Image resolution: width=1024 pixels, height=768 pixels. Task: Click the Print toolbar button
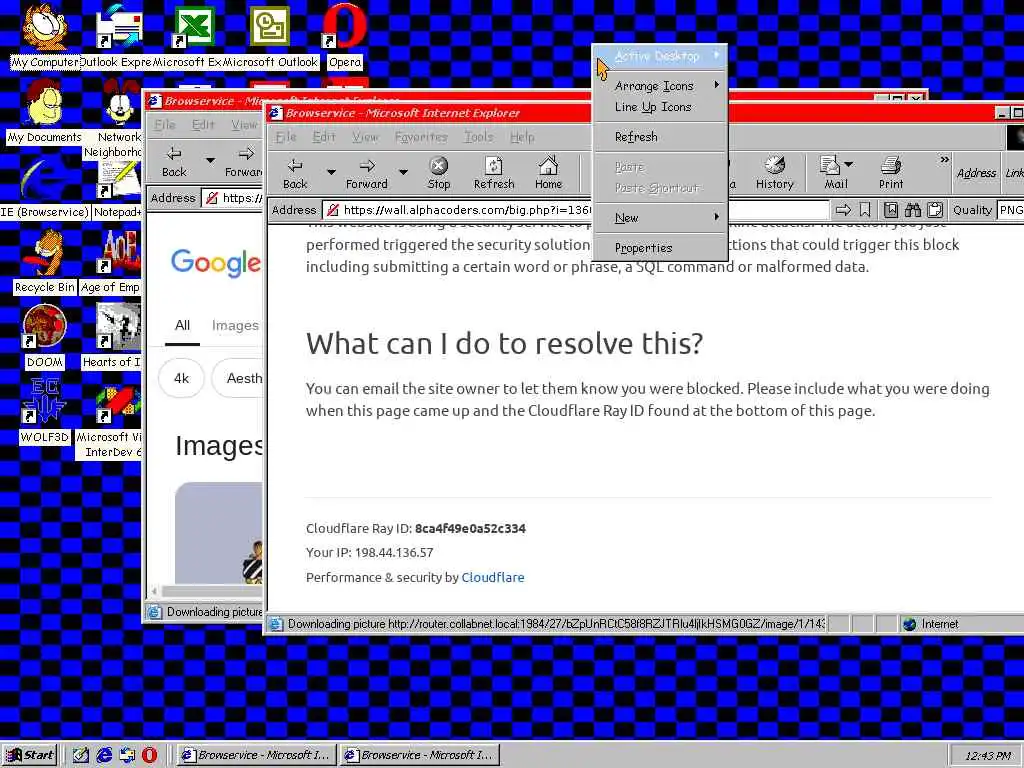coord(891,173)
